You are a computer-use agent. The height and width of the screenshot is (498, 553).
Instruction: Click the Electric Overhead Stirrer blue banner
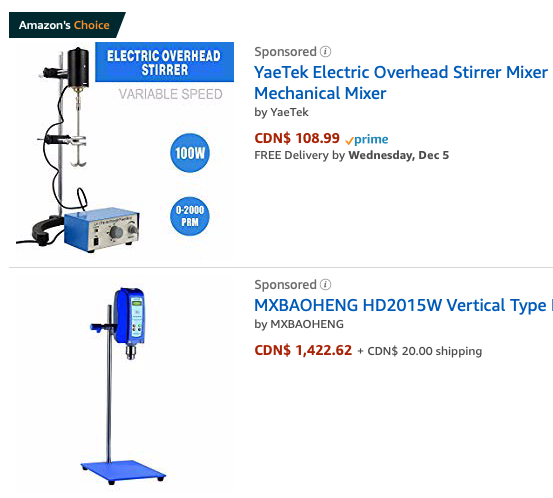(164, 62)
